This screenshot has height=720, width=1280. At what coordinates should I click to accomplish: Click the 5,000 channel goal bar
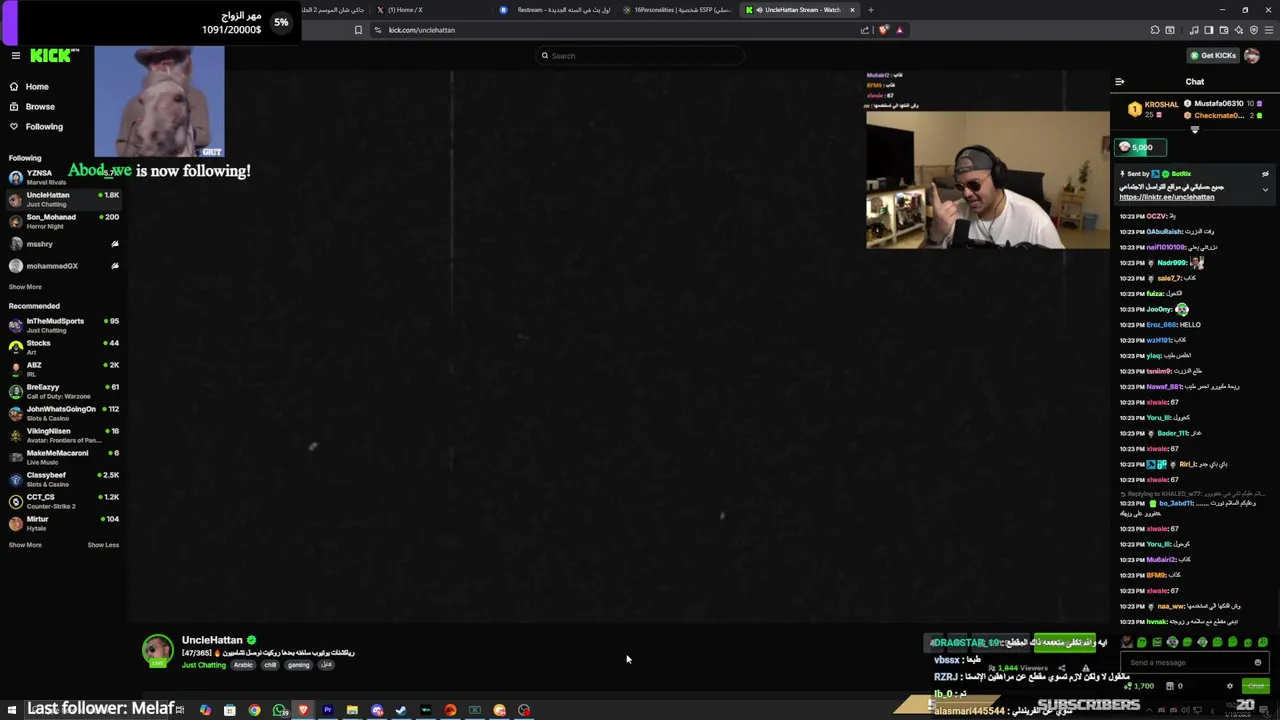tap(1140, 147)
